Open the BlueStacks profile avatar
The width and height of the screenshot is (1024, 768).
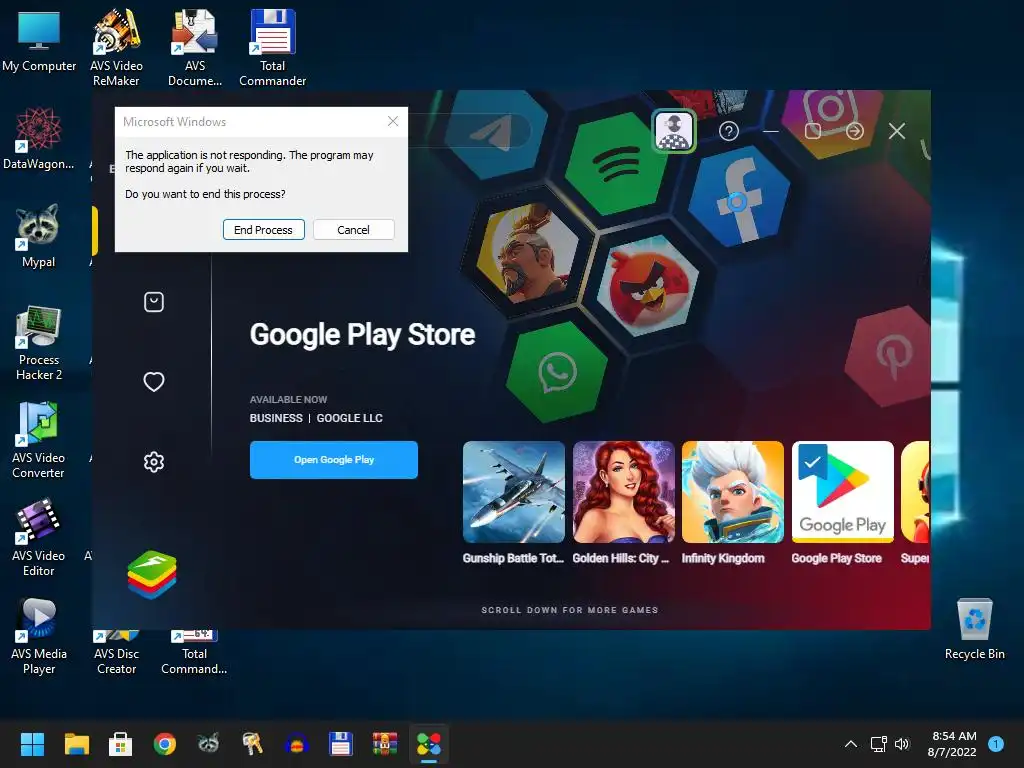(674, 131)
